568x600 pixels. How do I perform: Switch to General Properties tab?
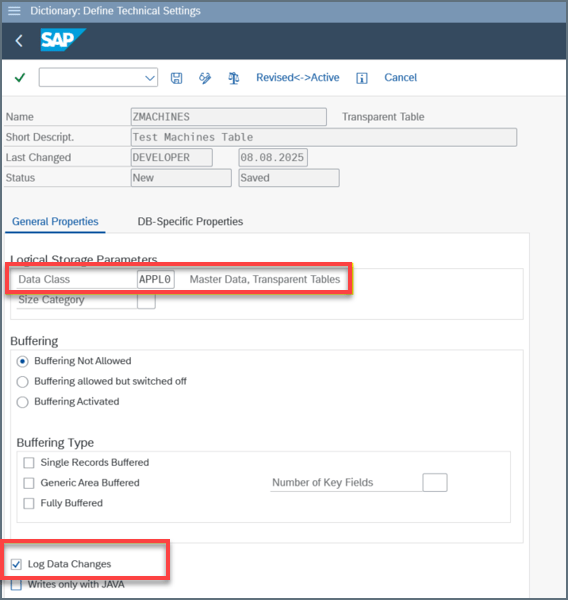coord(55,222)
